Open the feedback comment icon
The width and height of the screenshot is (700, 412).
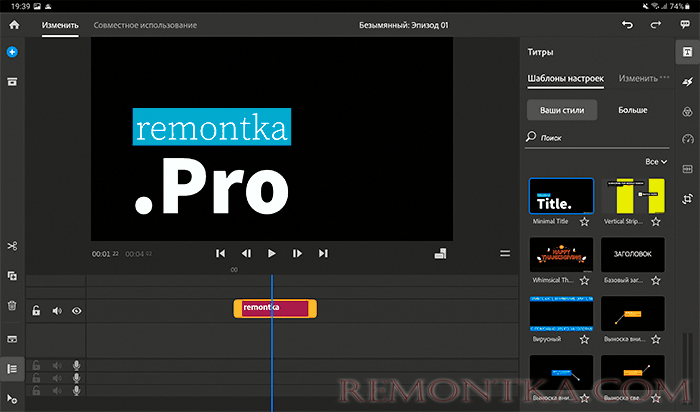pyautogui.click(x=685, y=25)
